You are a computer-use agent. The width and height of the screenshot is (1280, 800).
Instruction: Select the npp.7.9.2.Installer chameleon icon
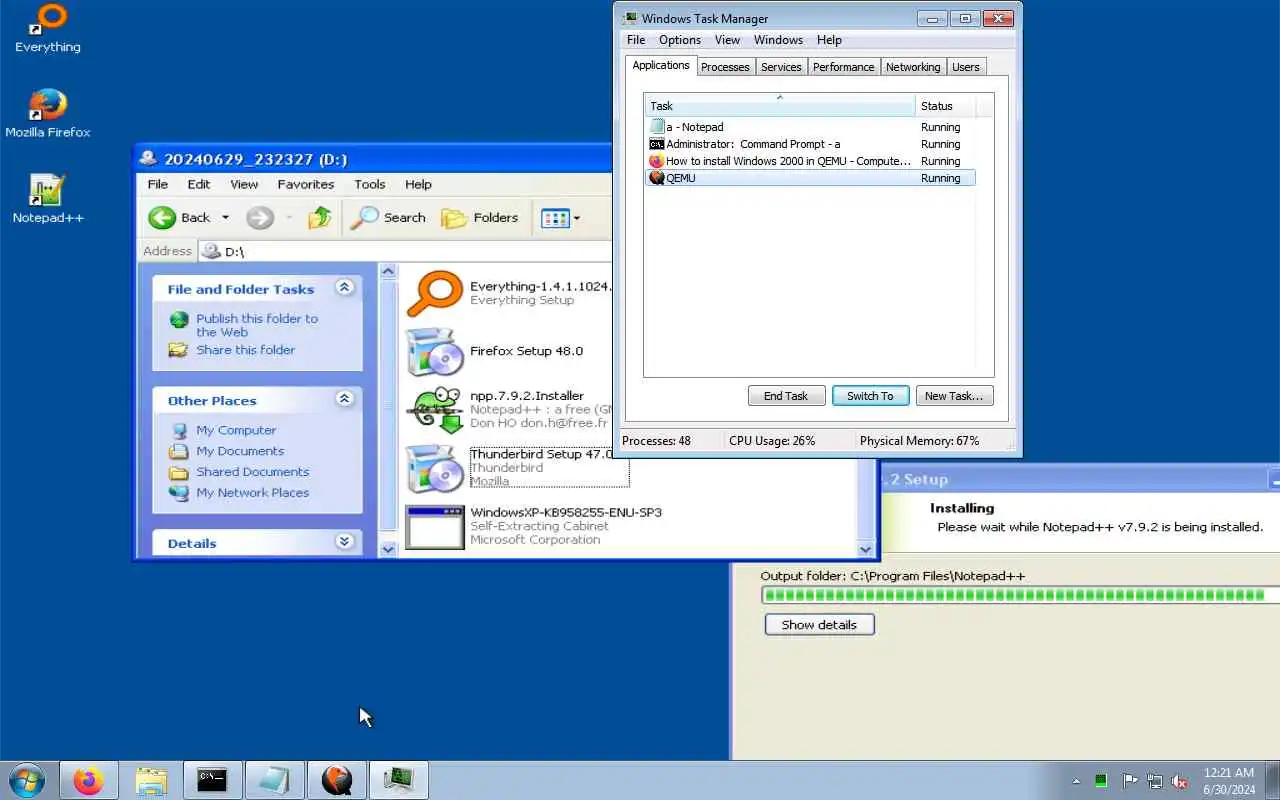pyautogui.click(x=434, y=409)
